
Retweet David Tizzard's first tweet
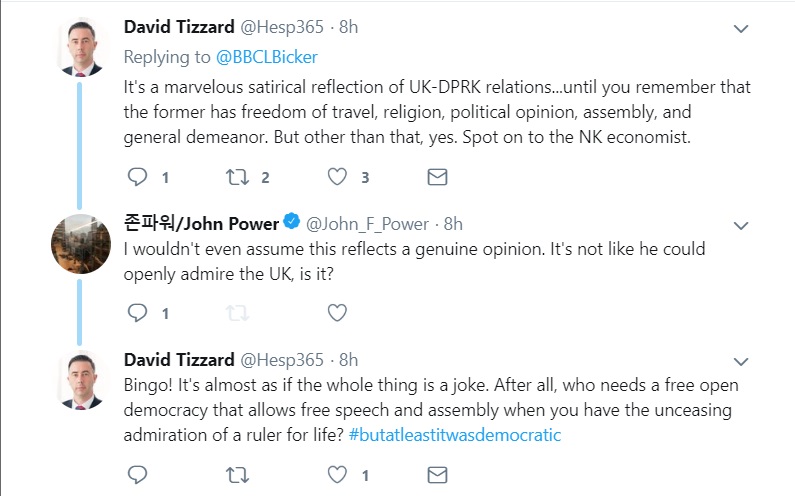237,177
